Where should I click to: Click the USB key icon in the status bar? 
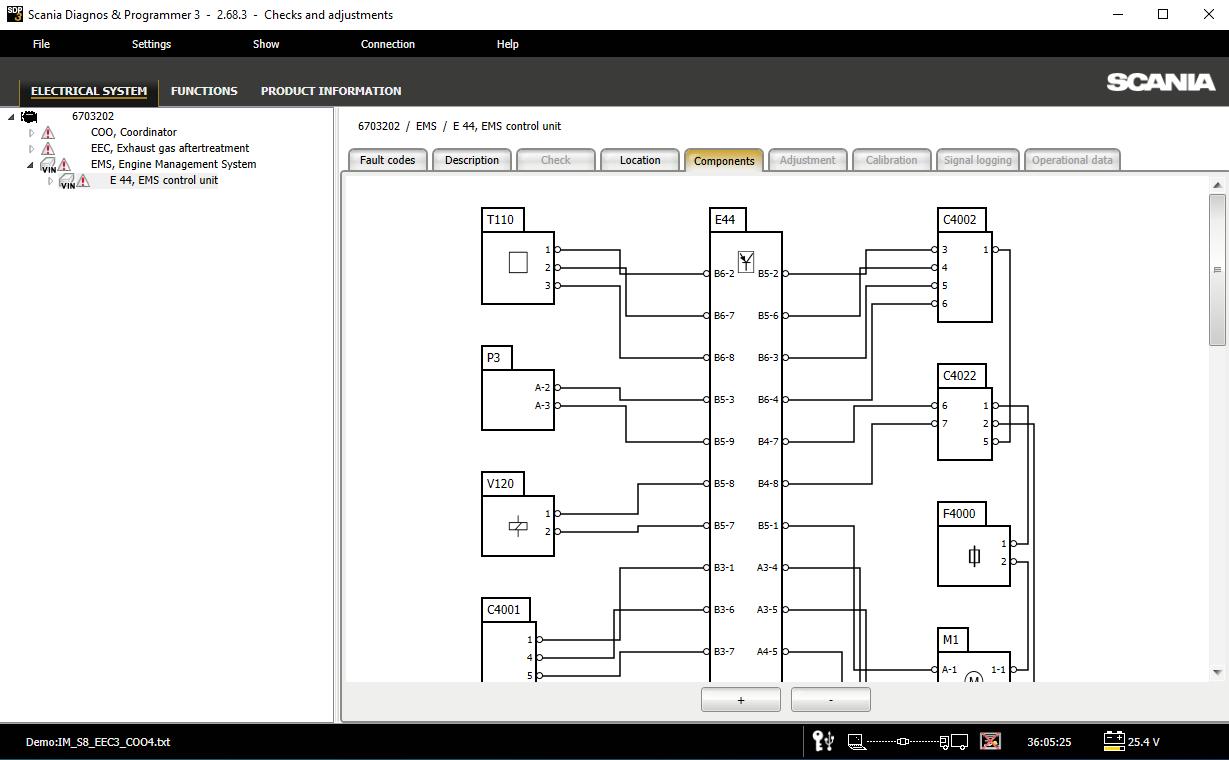[x=823, y=741]
